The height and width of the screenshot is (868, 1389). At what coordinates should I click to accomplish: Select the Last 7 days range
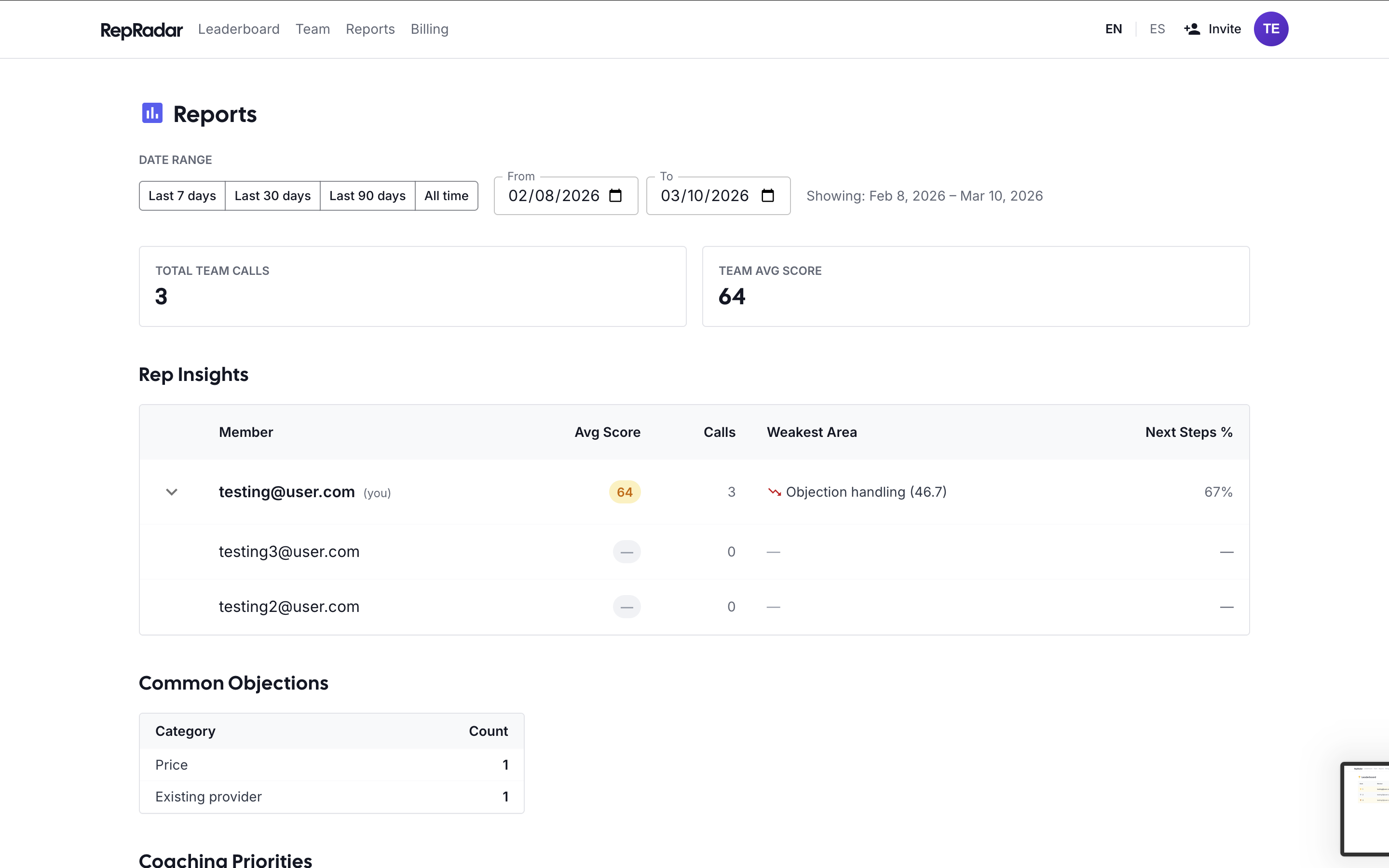(181, 196)
